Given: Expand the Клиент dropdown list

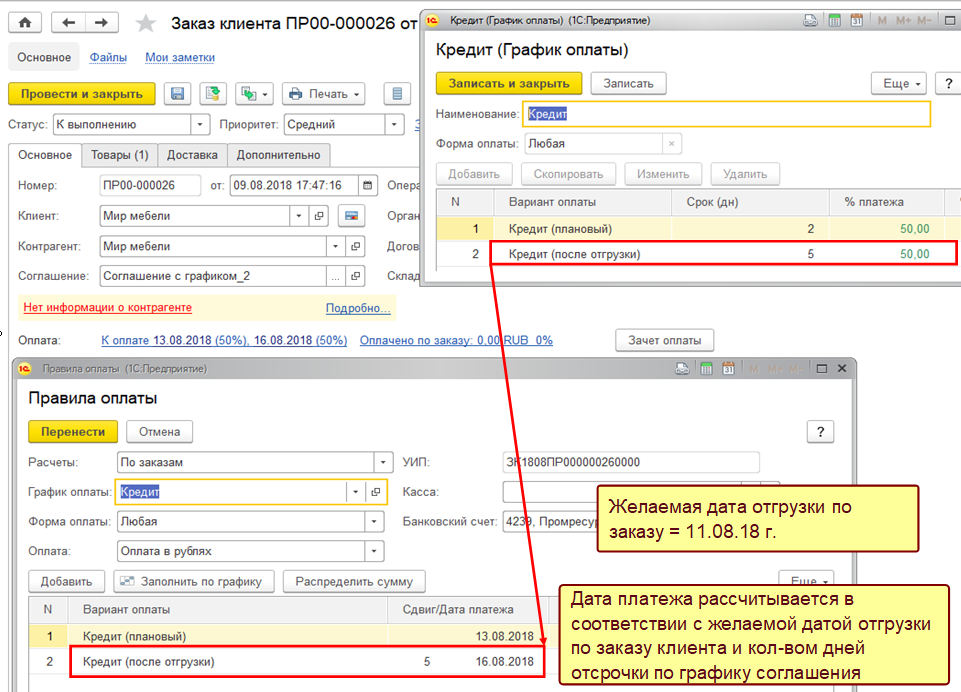Looking at the screenshot, I should pyautogui.click(x=298, y=216).
